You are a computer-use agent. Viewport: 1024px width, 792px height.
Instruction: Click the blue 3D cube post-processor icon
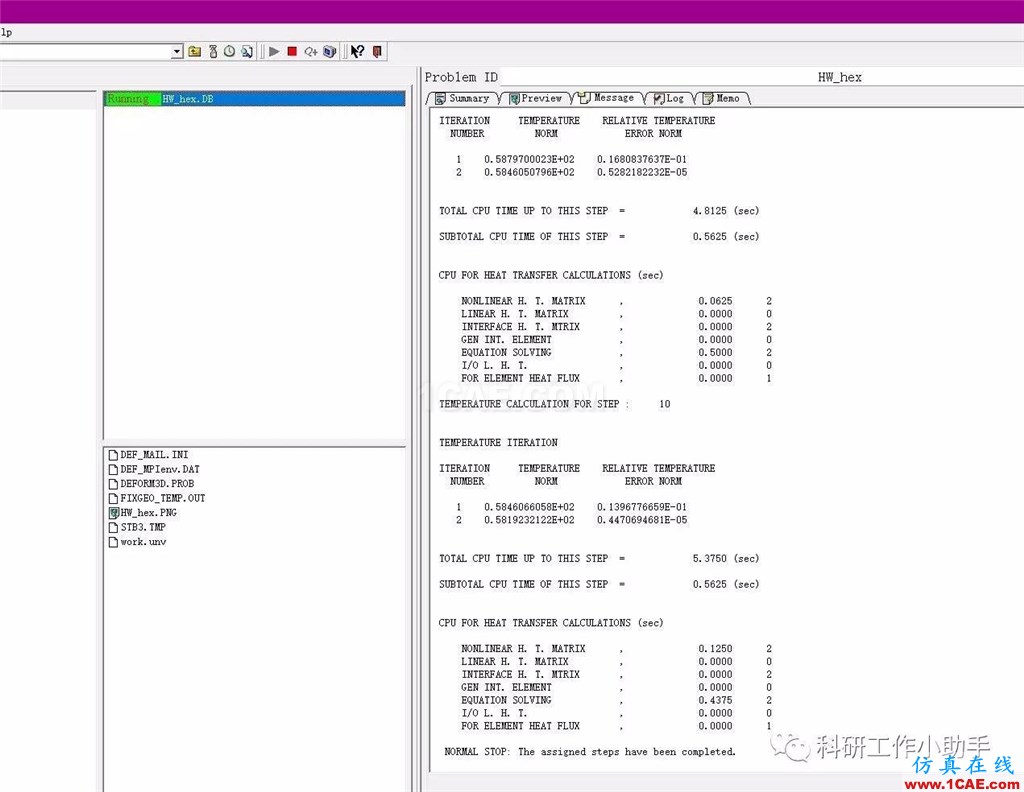[330, 51]
